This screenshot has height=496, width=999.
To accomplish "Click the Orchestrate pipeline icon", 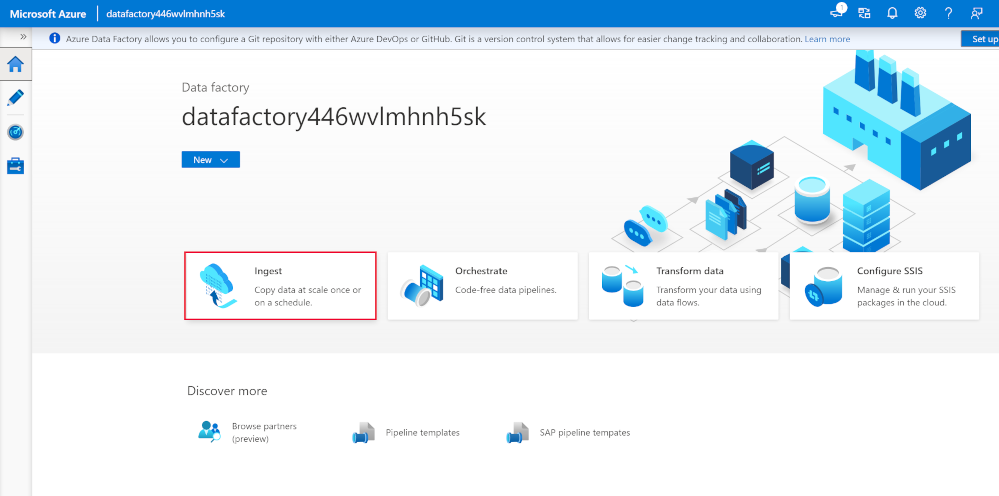I will [421, 286].
